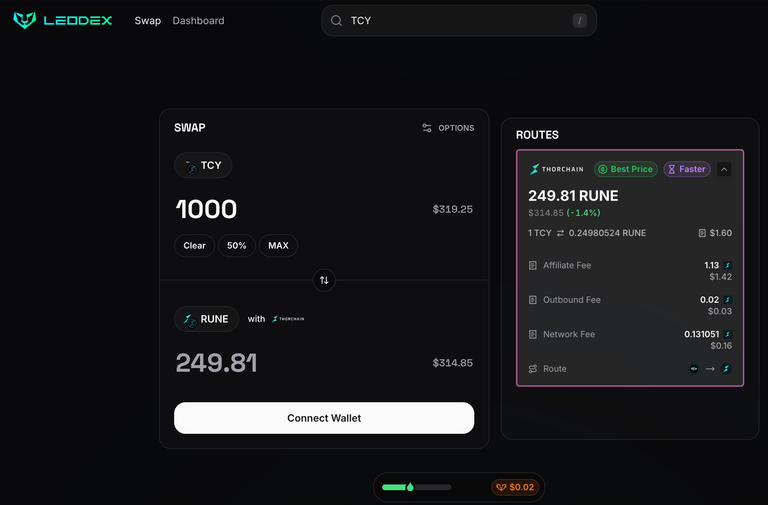Click the green droplet progress slider
This screenshot has width=768, height=505.
click(410, 487)
